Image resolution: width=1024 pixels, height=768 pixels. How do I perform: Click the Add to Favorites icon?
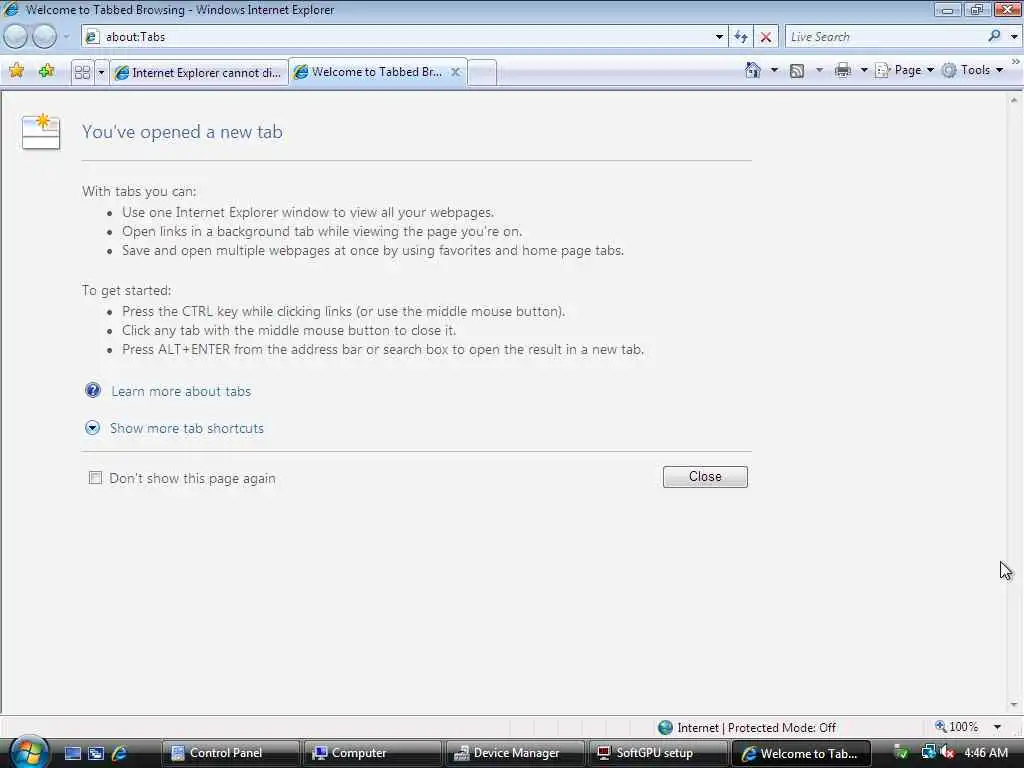tap(46, 71)
